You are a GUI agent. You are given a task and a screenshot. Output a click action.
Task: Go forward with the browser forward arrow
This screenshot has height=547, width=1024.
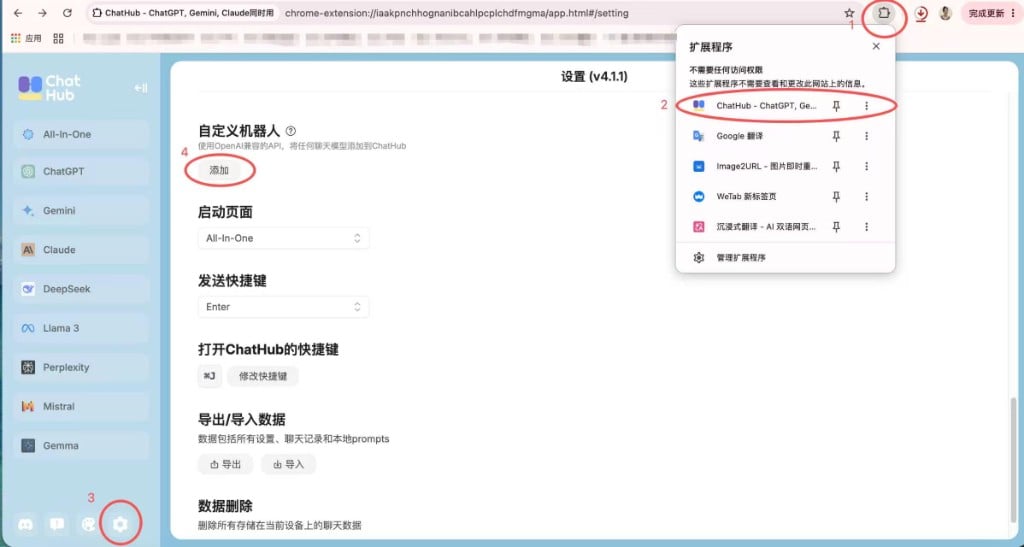42,13
